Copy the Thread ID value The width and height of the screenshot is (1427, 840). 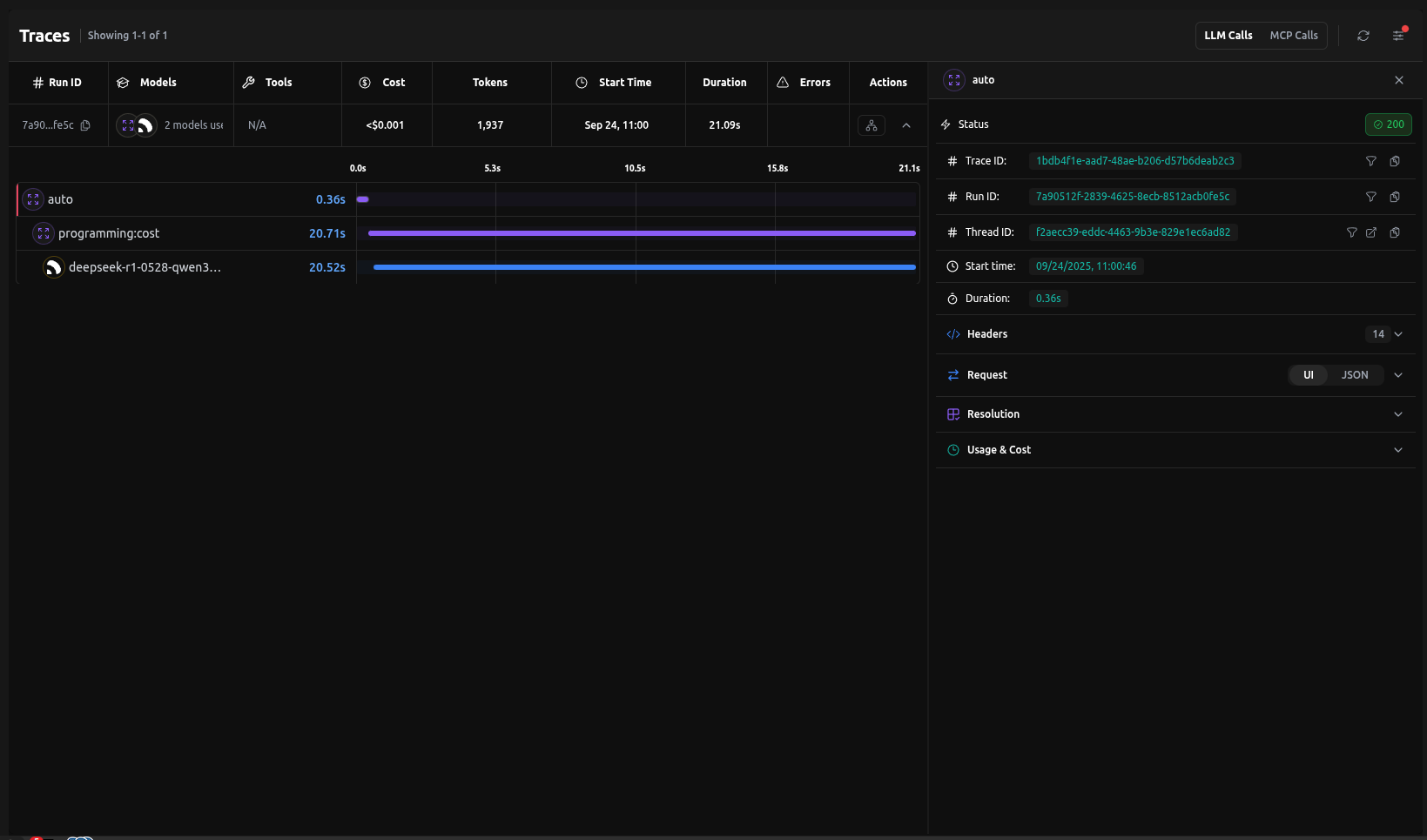(1395, 232)
